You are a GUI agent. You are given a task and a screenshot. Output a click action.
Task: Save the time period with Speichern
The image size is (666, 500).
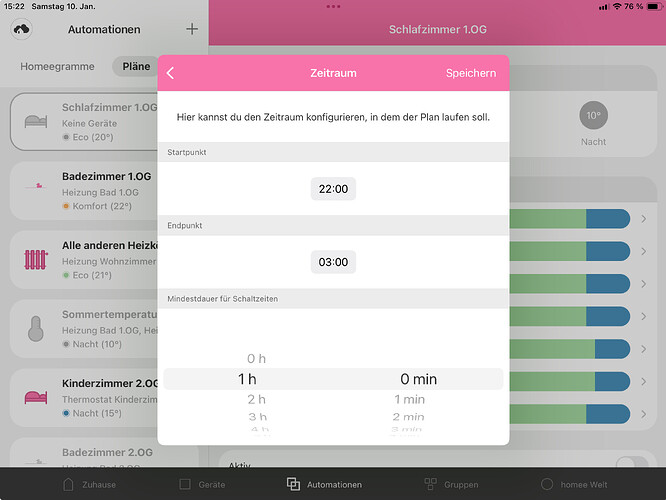point(470,73)
